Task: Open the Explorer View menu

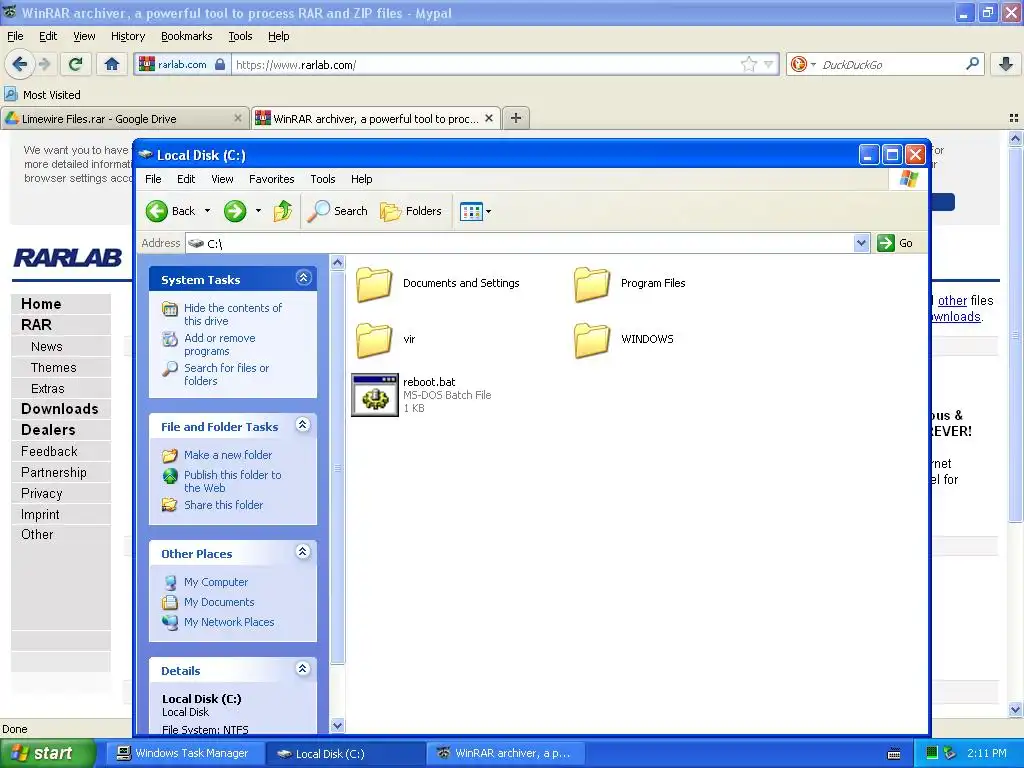Action: pos(222,179)
